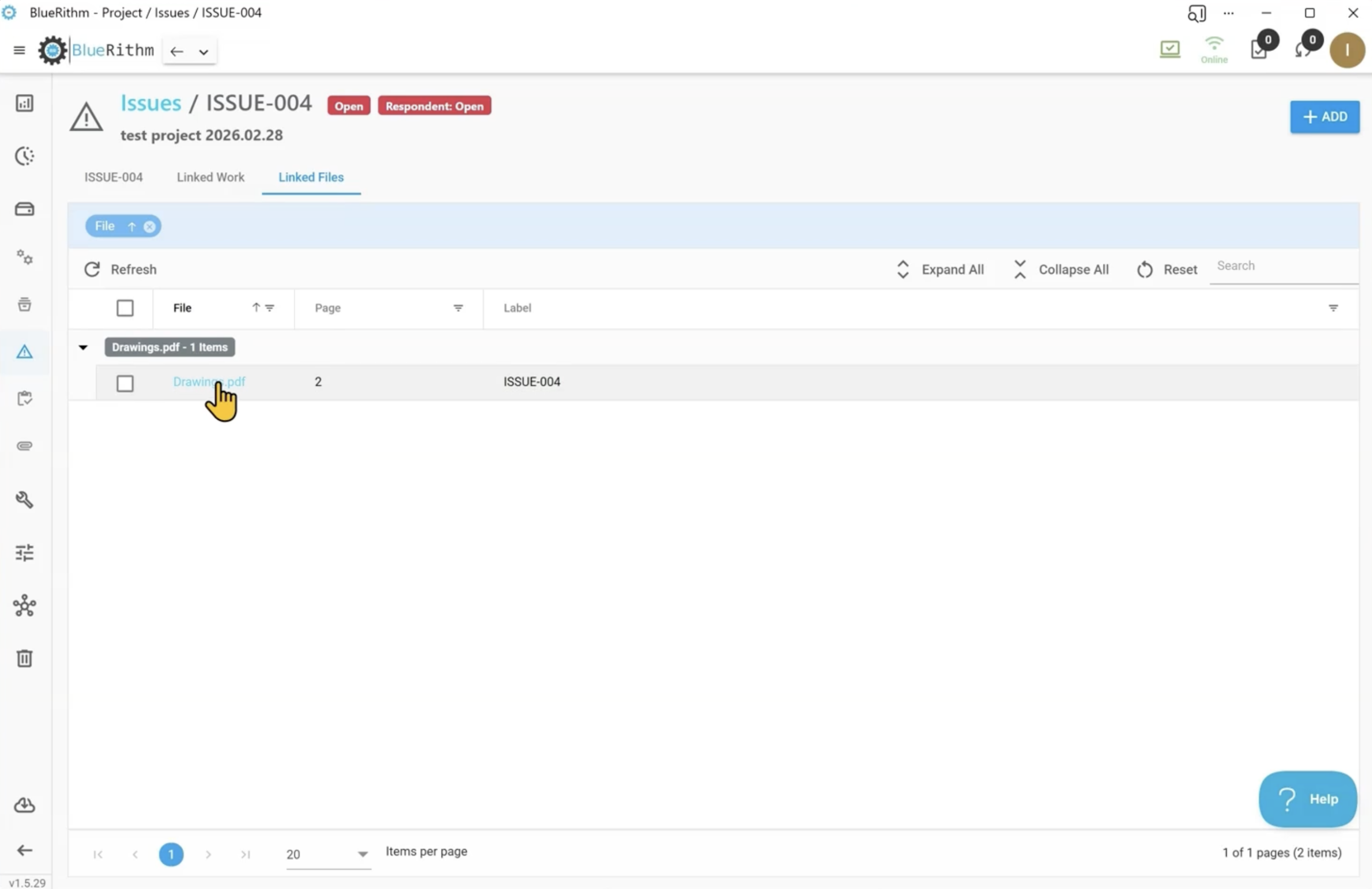Click the network nodes icon in sidebar
This screenshot has height=889, width=1372.
24,606
